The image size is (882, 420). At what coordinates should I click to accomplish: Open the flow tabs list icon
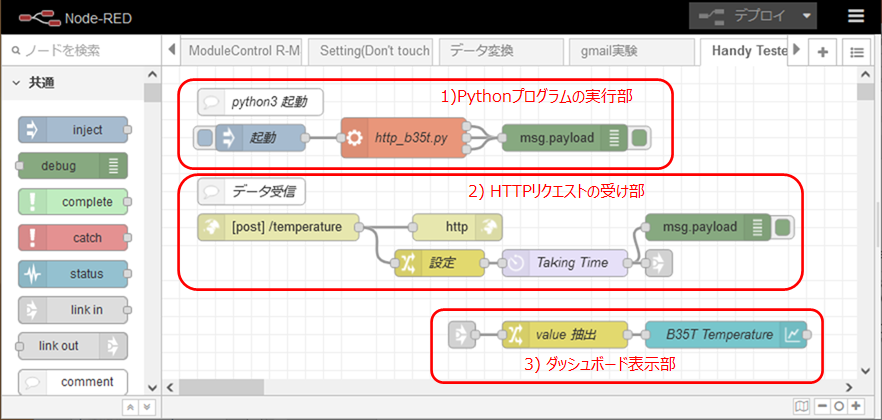point(856,52)
